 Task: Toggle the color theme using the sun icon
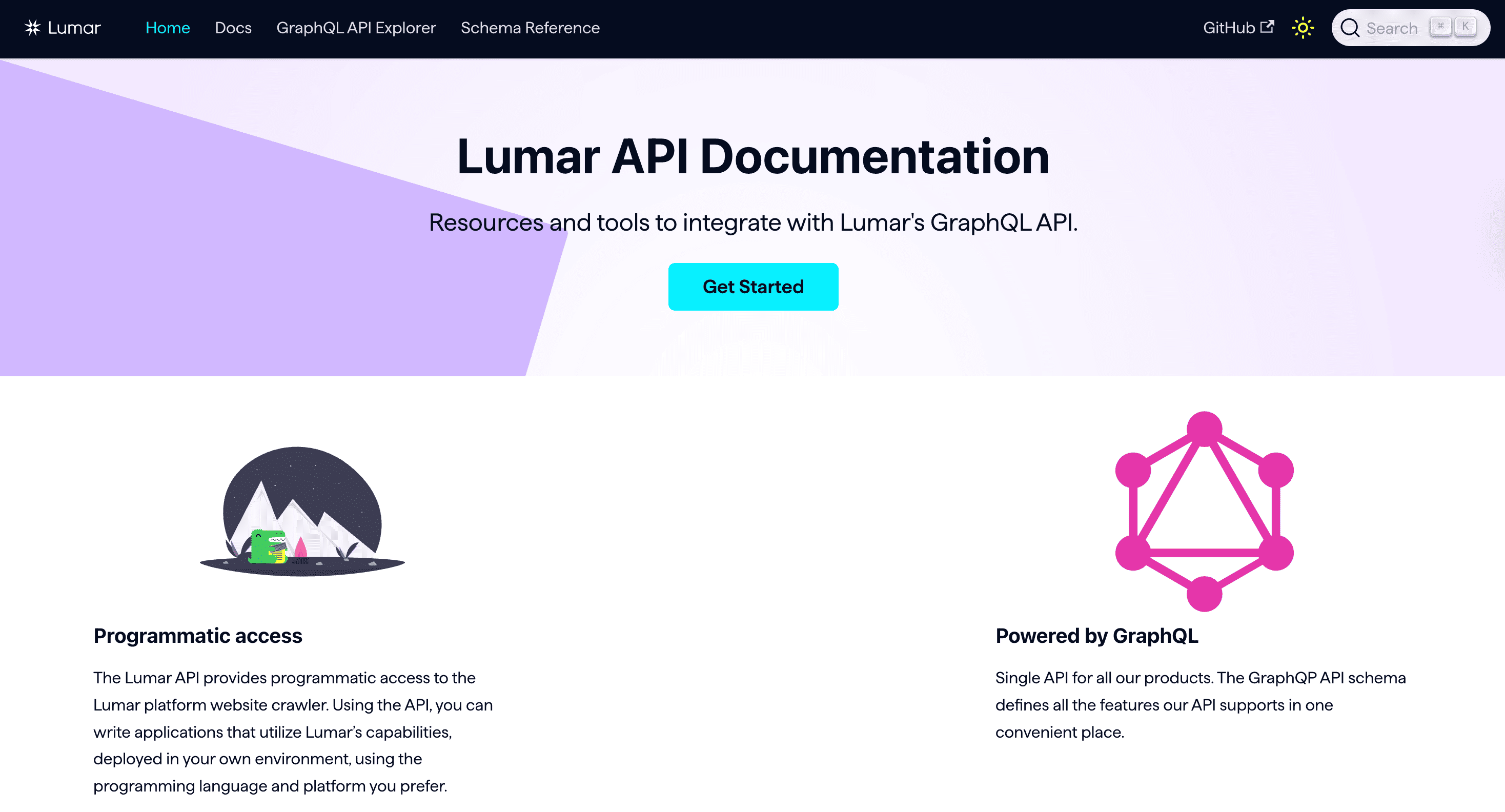1303,28
